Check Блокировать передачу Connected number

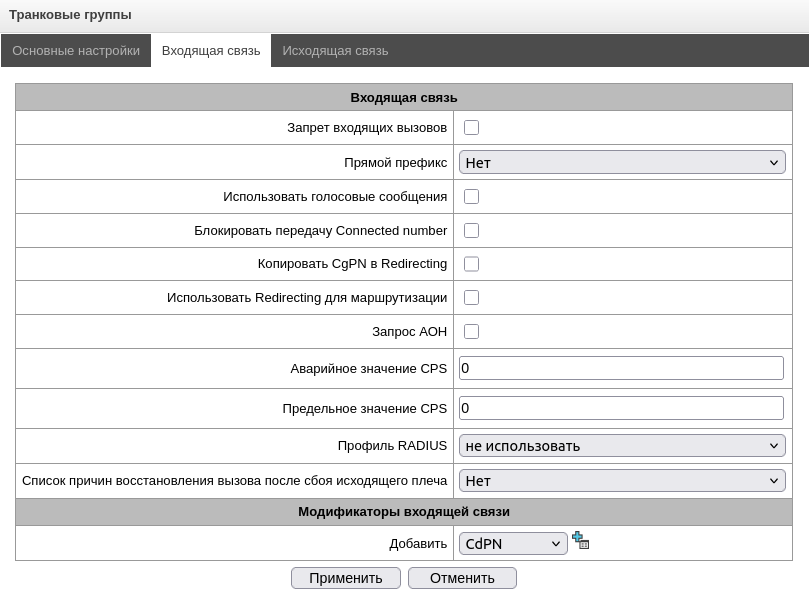point(471,231)
